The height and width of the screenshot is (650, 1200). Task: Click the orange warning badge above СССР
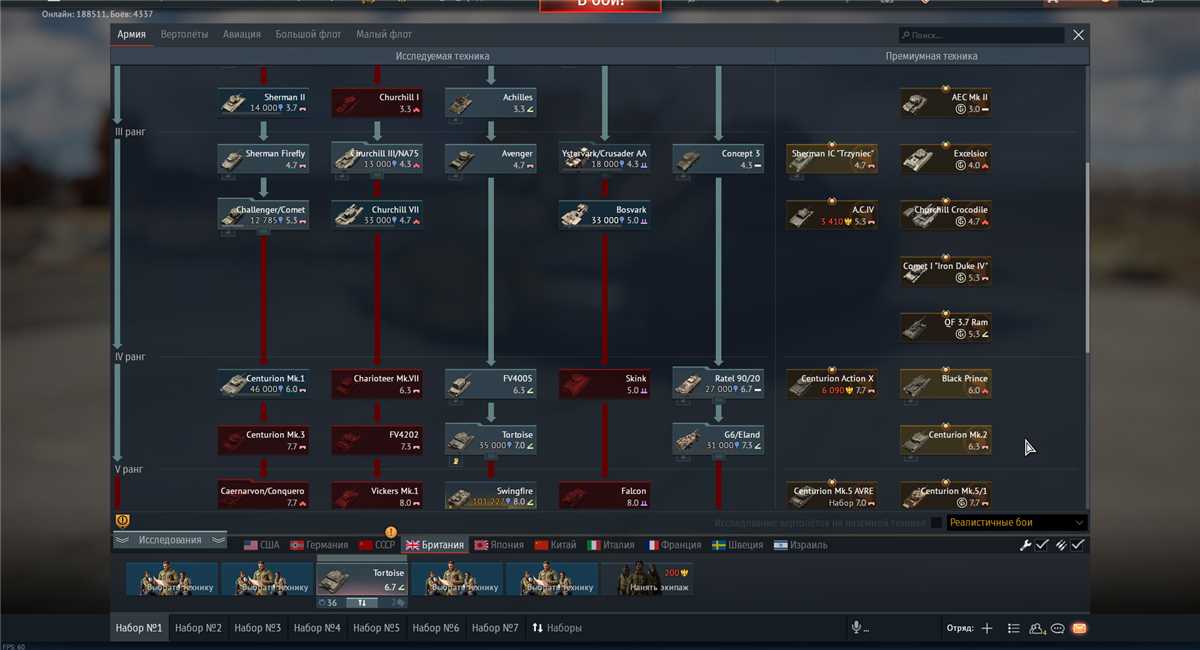click(391, 532)
